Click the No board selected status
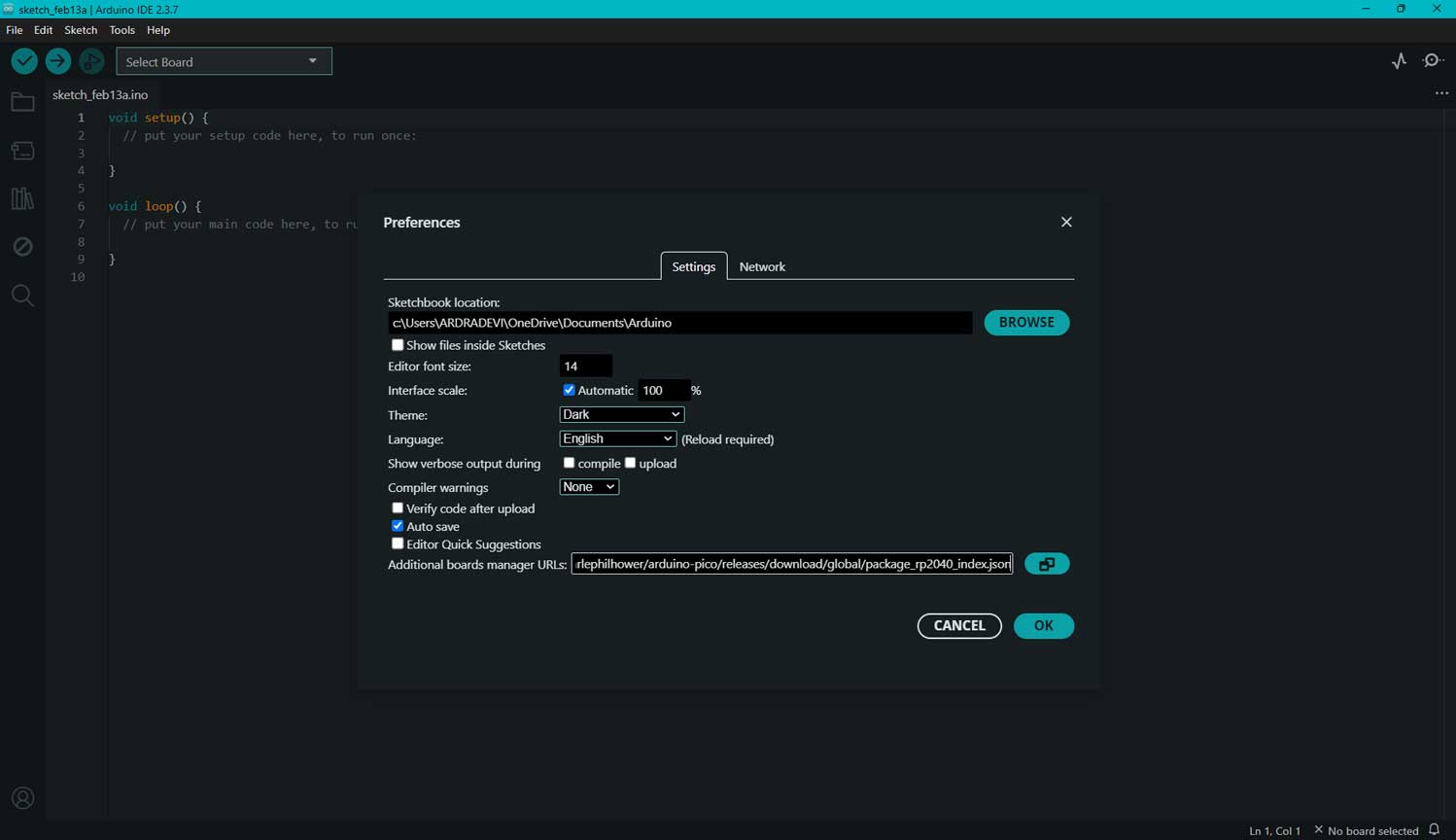Screen dimensions: 1456x840 pos(1367,831)
